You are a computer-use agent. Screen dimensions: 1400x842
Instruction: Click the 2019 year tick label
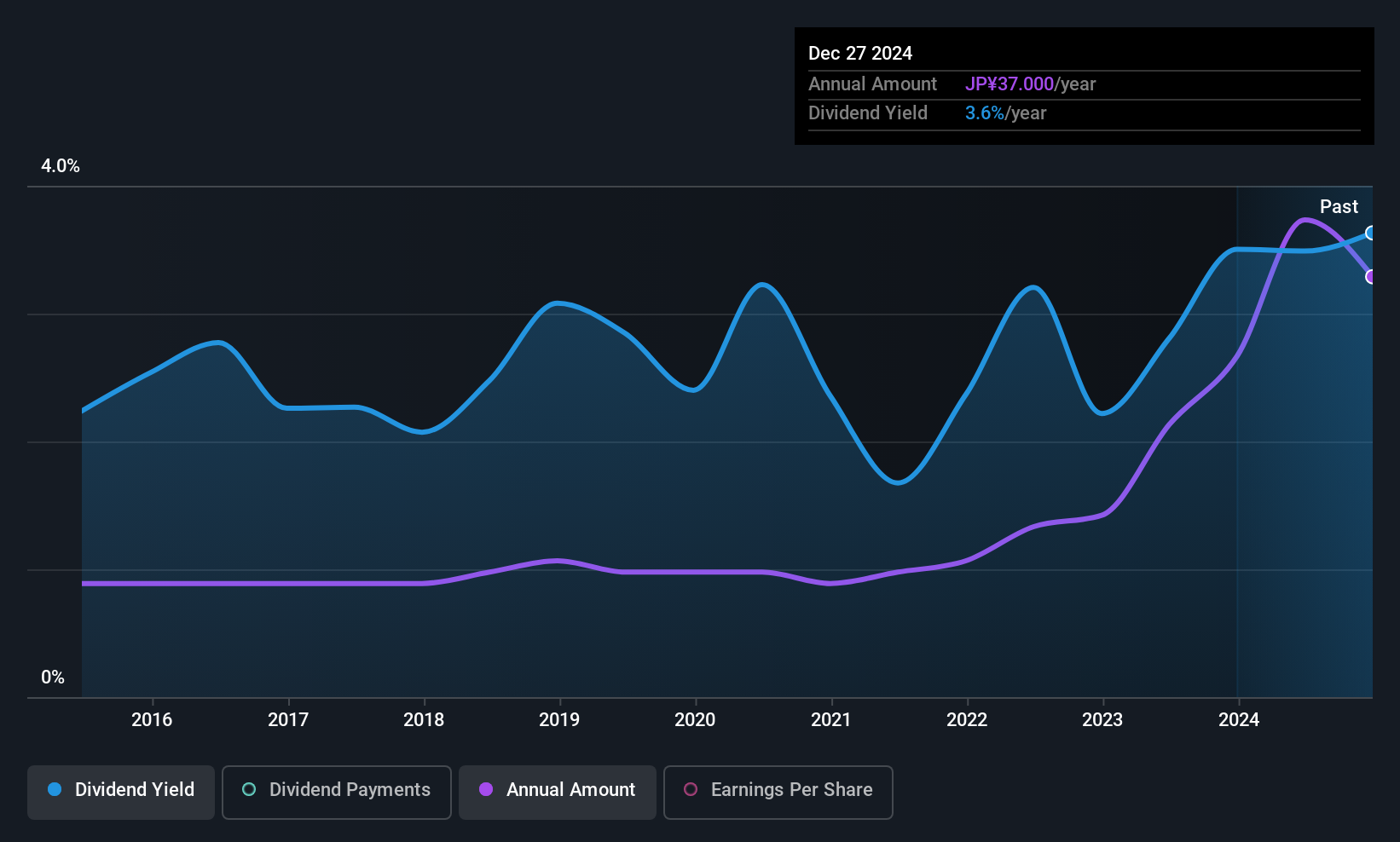[x=559, y=720]
